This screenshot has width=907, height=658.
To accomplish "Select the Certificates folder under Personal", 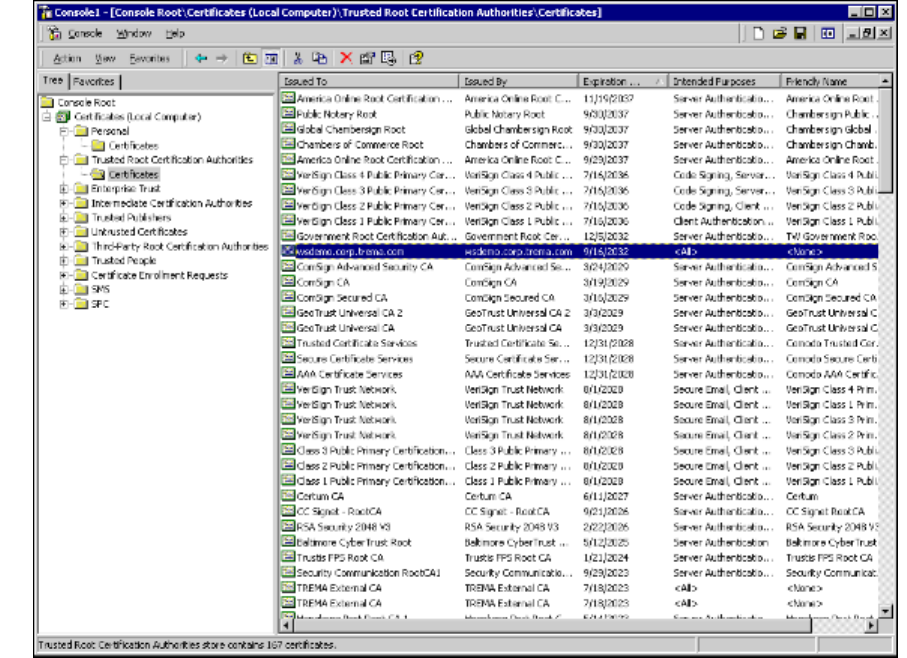I will click(133, 146).
